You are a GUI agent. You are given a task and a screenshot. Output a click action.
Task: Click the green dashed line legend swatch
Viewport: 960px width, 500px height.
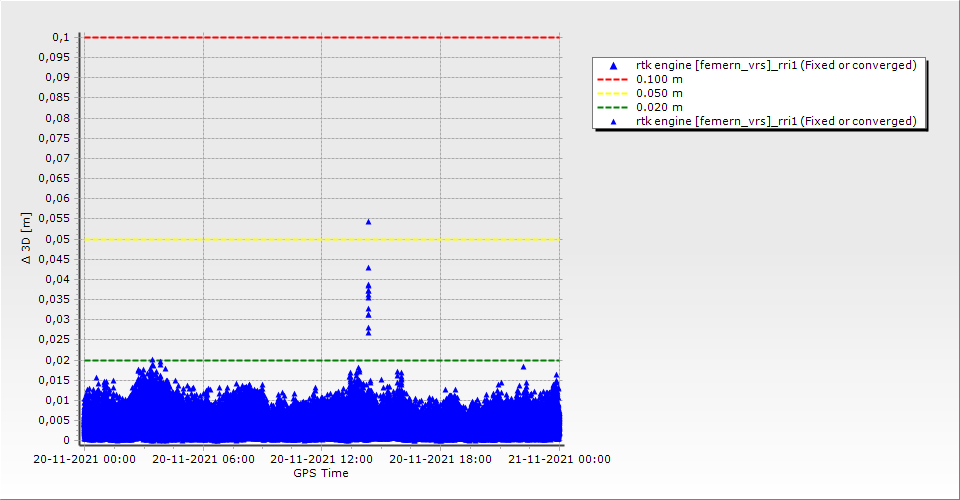coord(613,107)
